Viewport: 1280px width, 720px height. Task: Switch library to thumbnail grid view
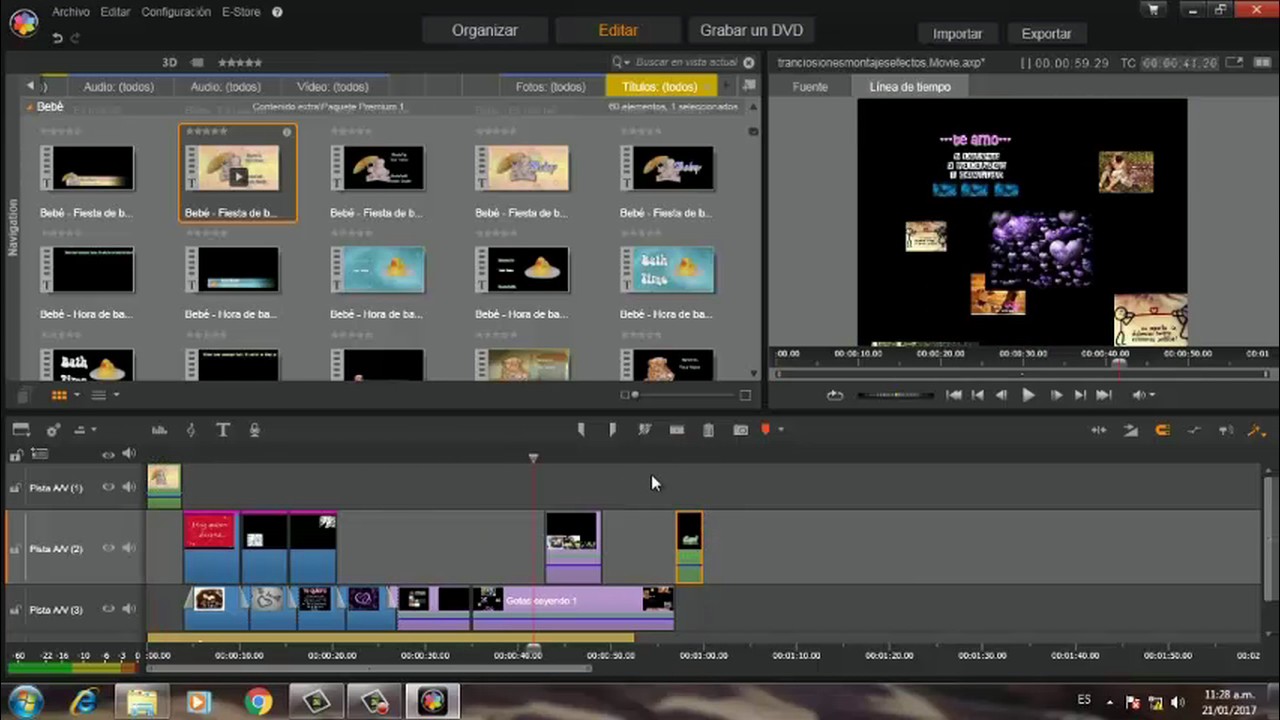(x=59, y=395)
